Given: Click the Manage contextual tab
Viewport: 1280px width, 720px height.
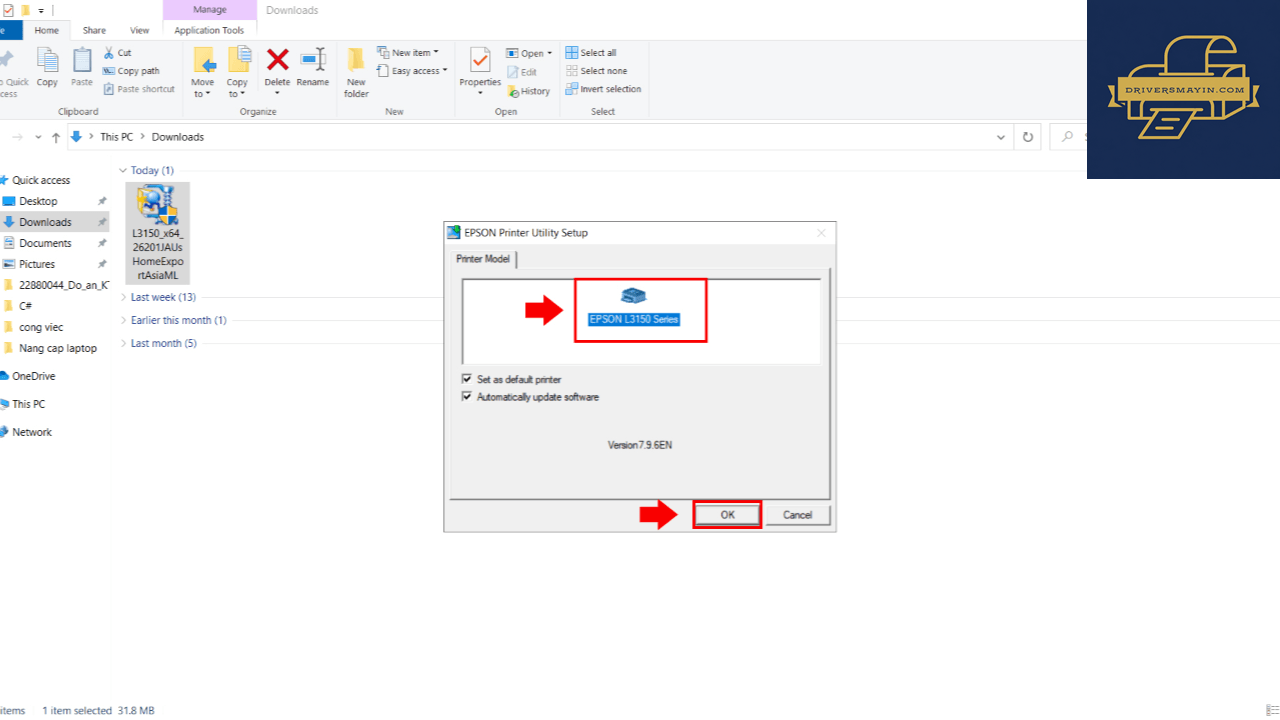Looking at the screenshot, I should point(209,10).
